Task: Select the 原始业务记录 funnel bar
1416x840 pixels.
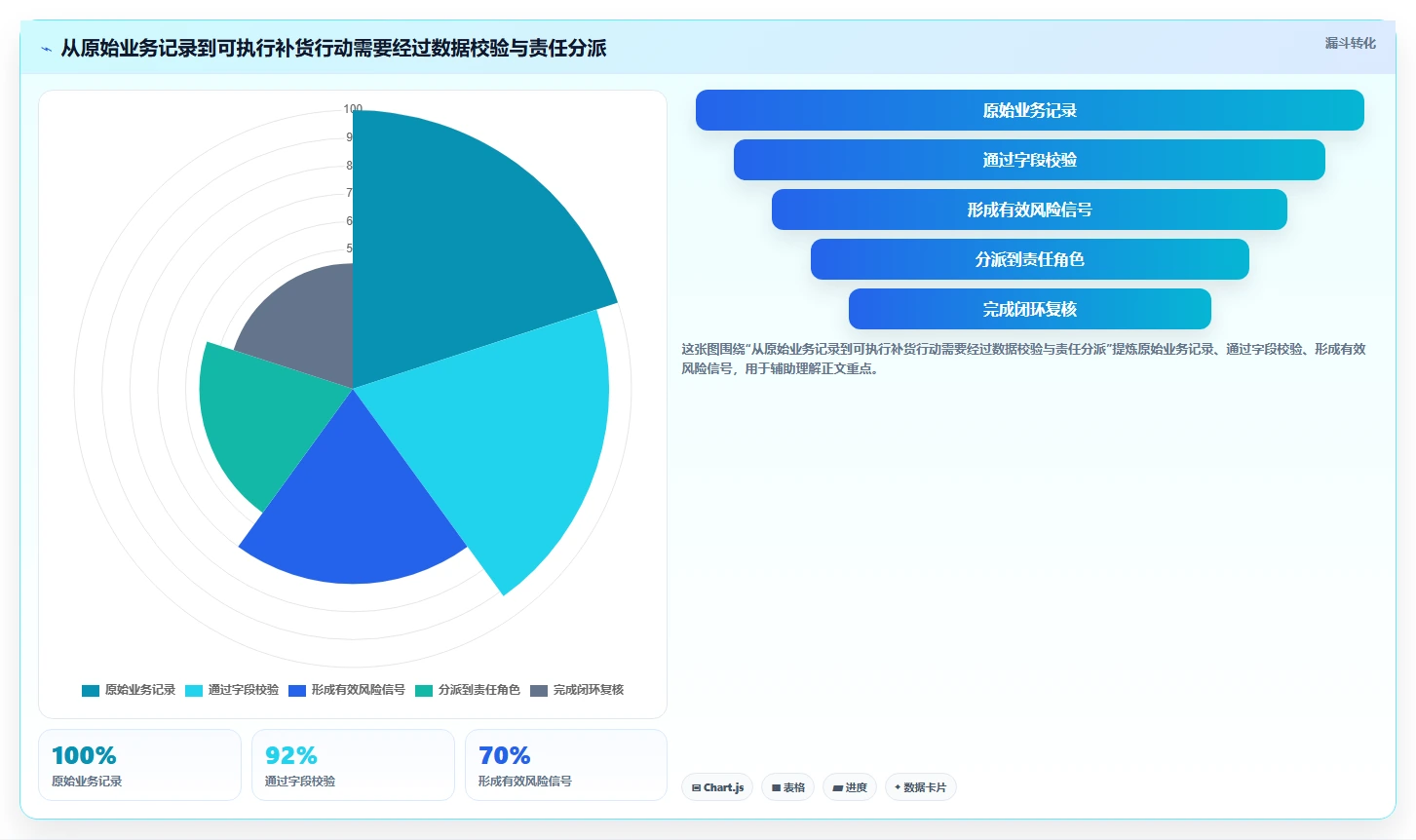Action: coord(1030,110)
